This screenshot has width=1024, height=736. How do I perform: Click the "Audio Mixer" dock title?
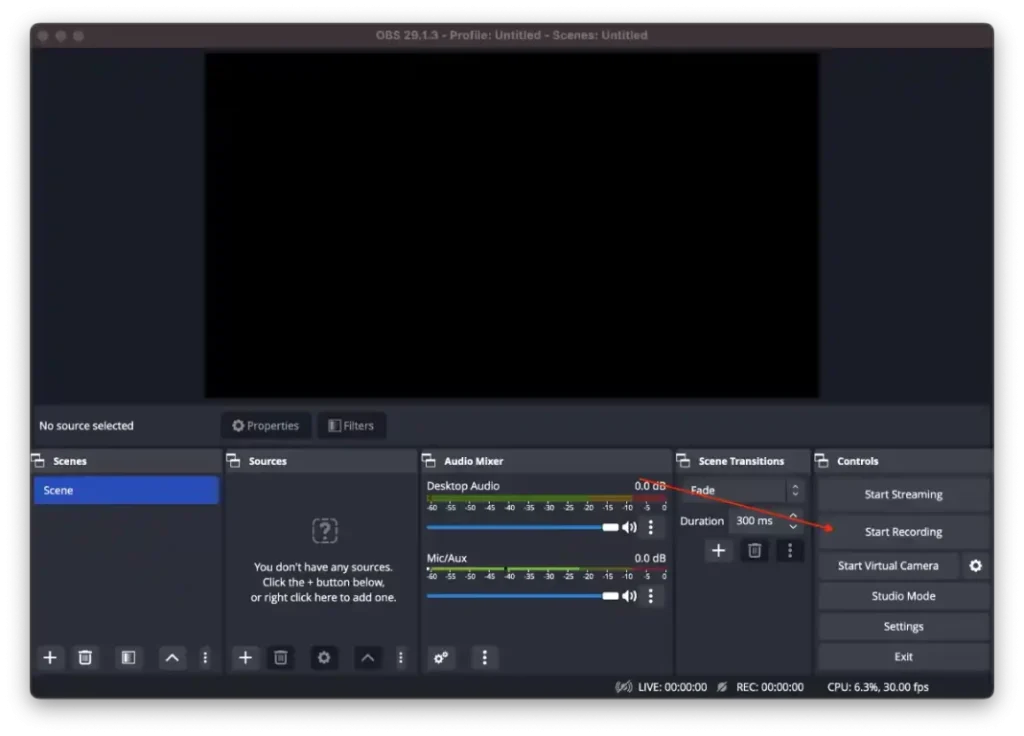tap(473, 461)
